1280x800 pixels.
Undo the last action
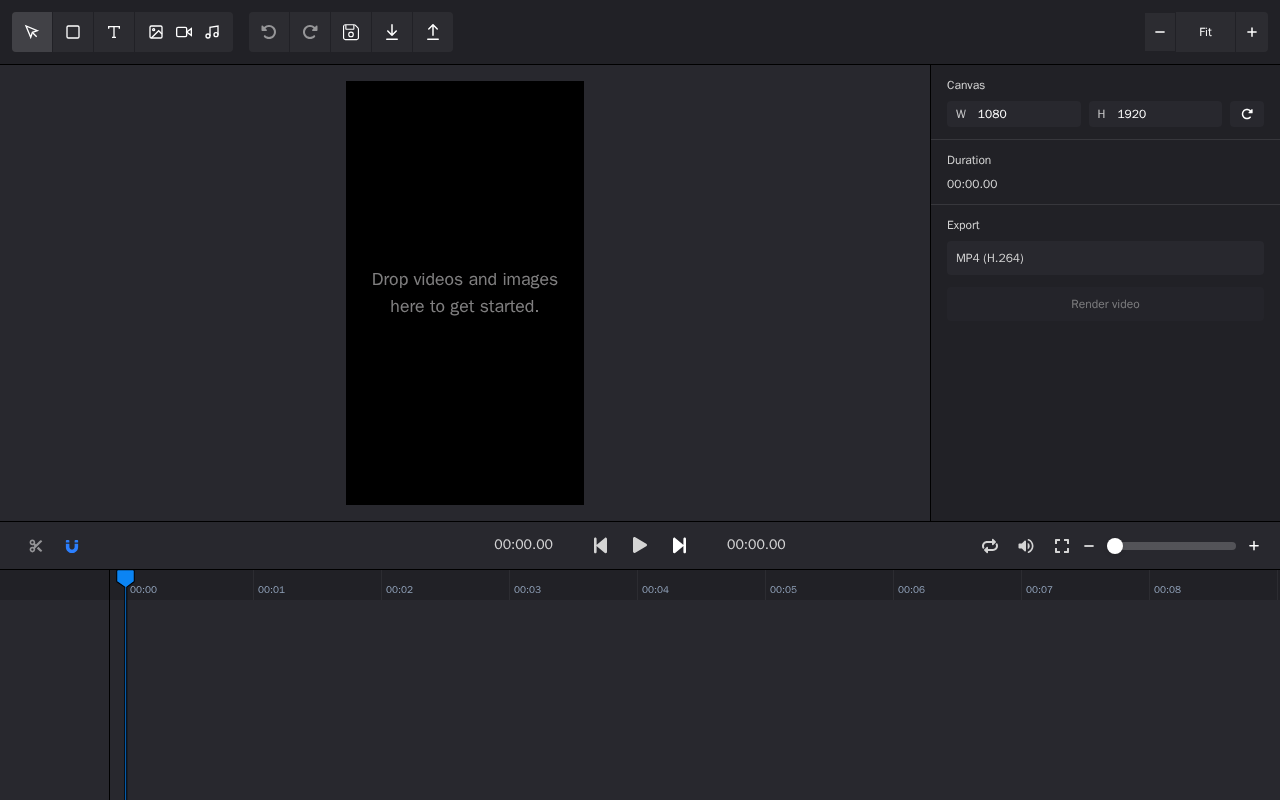click(x=269, y=32)
